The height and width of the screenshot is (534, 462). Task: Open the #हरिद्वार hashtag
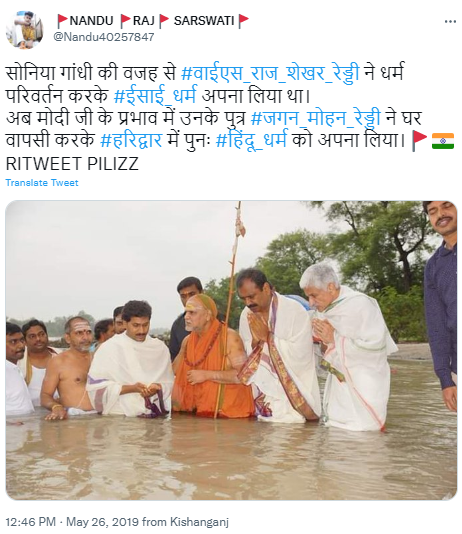click(x=131, y=140)
